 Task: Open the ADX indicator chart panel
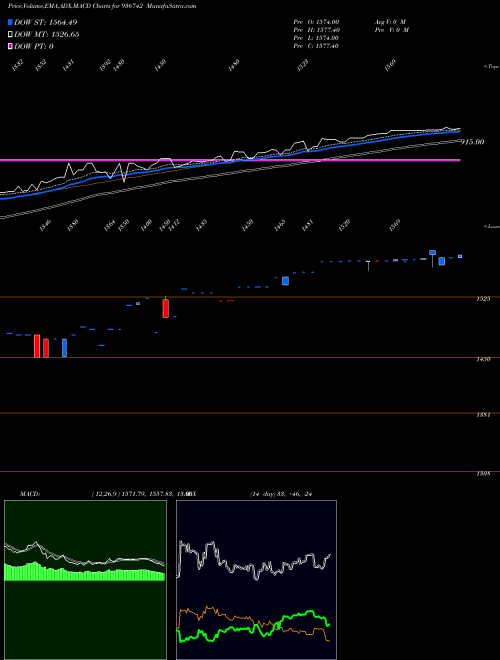(x=256, y=580)
